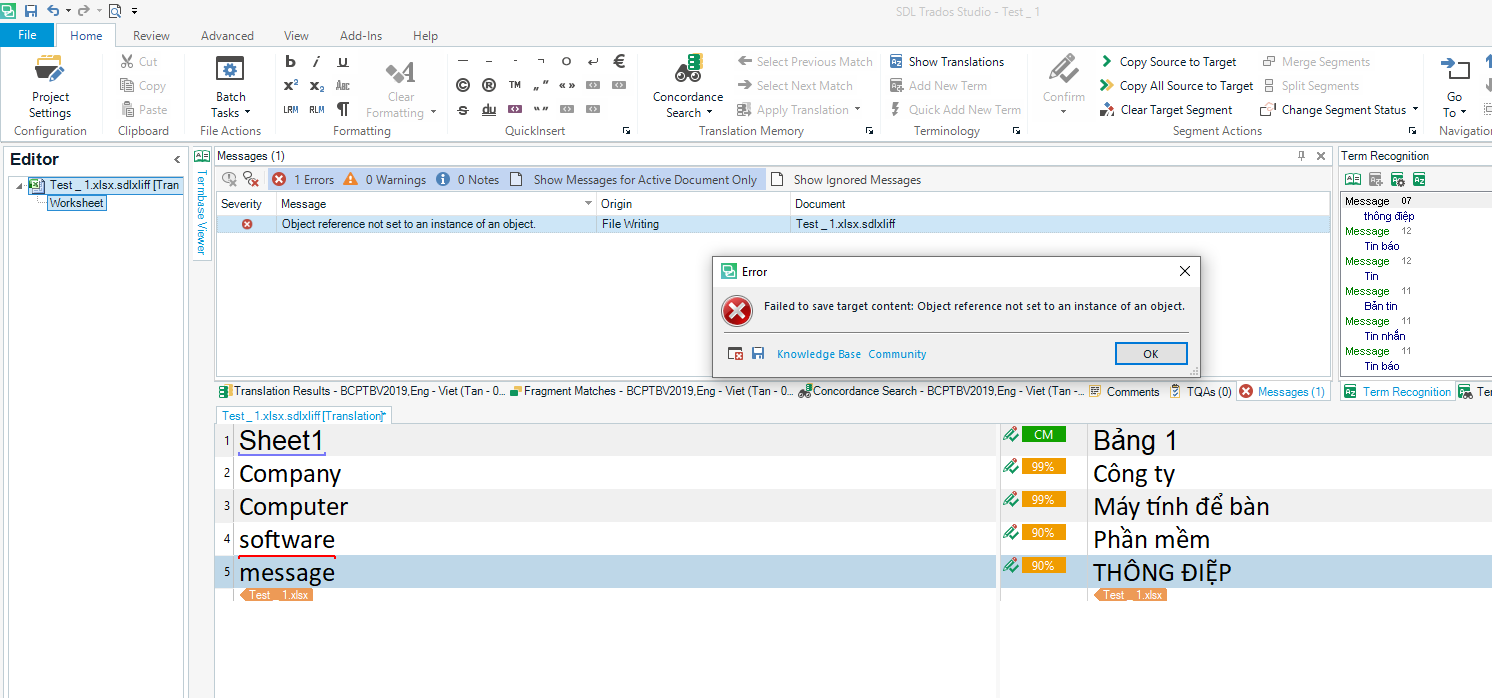
Task: Toggle show formatting paragraph symbol
Action: [x=343, y=110]
